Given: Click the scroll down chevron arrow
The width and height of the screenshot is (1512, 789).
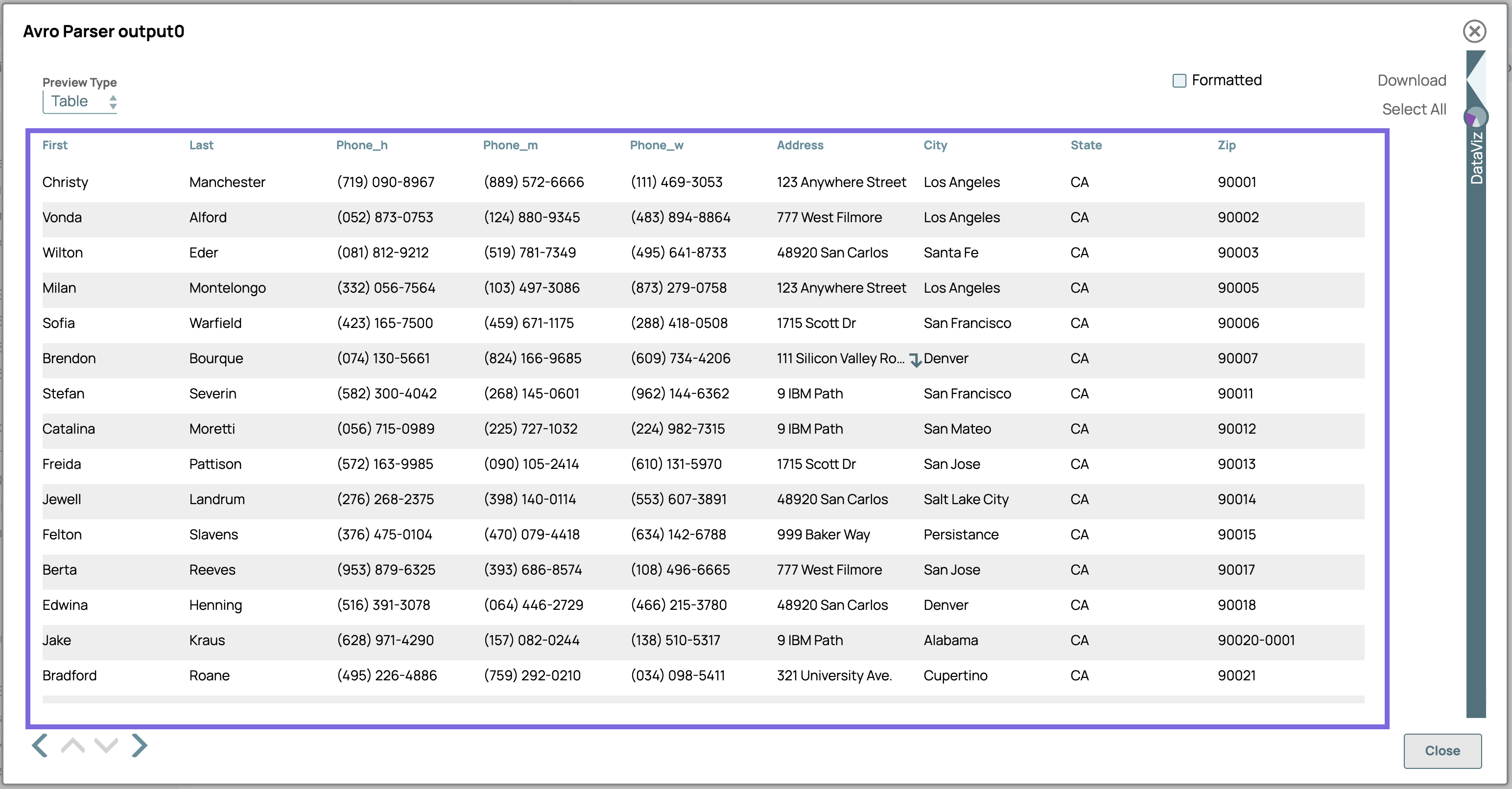Looking at the screenshot, I should pos(106,745).
